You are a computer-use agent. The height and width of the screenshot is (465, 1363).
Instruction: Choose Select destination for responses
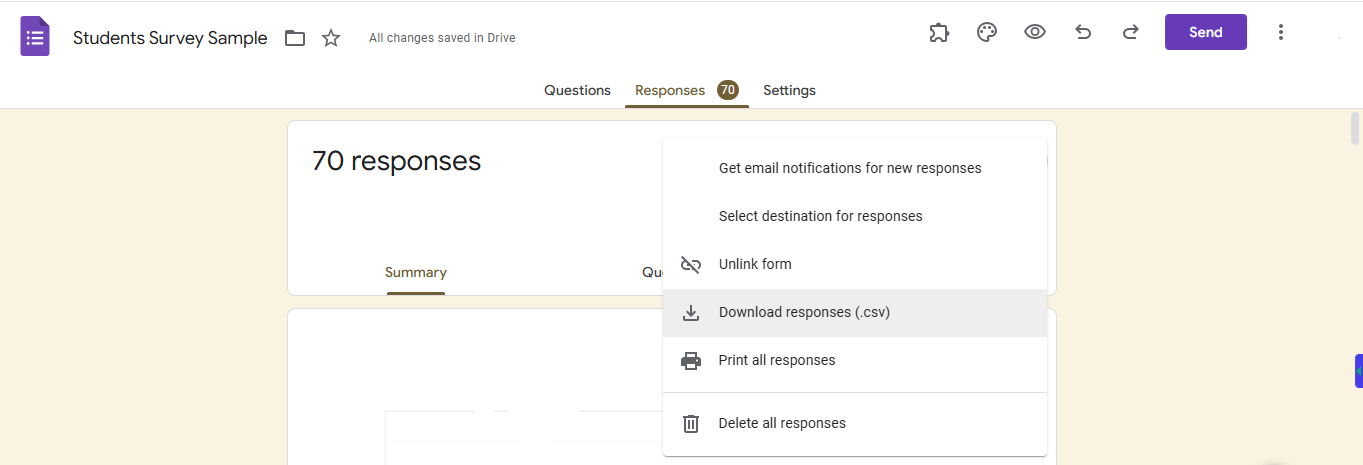(x=820, y=216)
